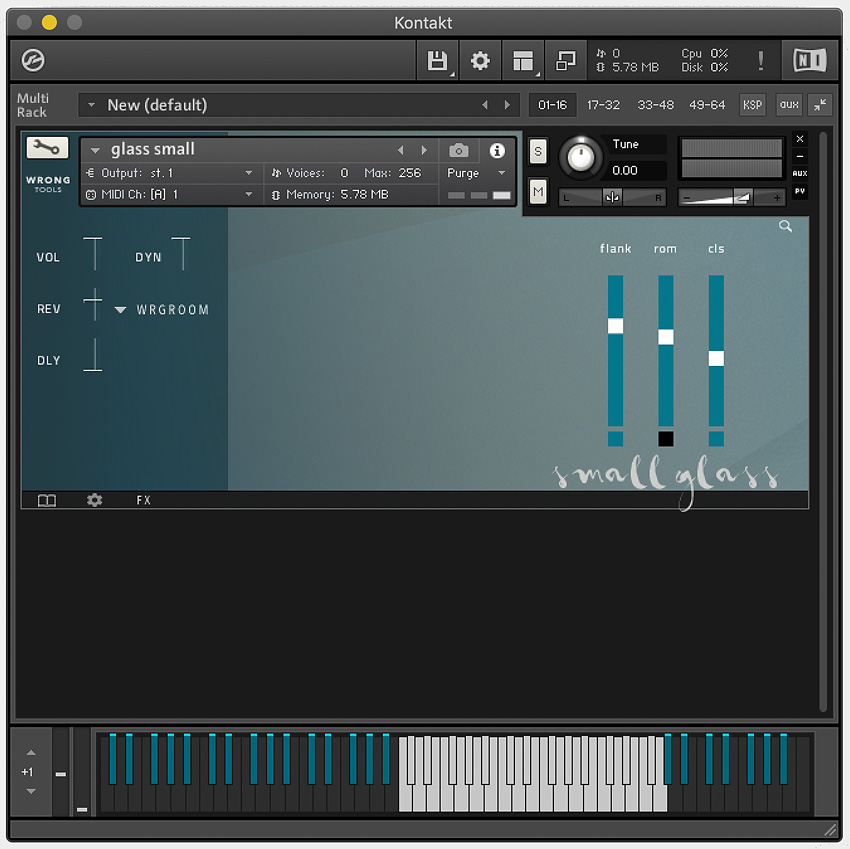Viewport: 850px width, 849px height.
Task: Open the Output st. 1 dropdown
Action: (170, 172)
